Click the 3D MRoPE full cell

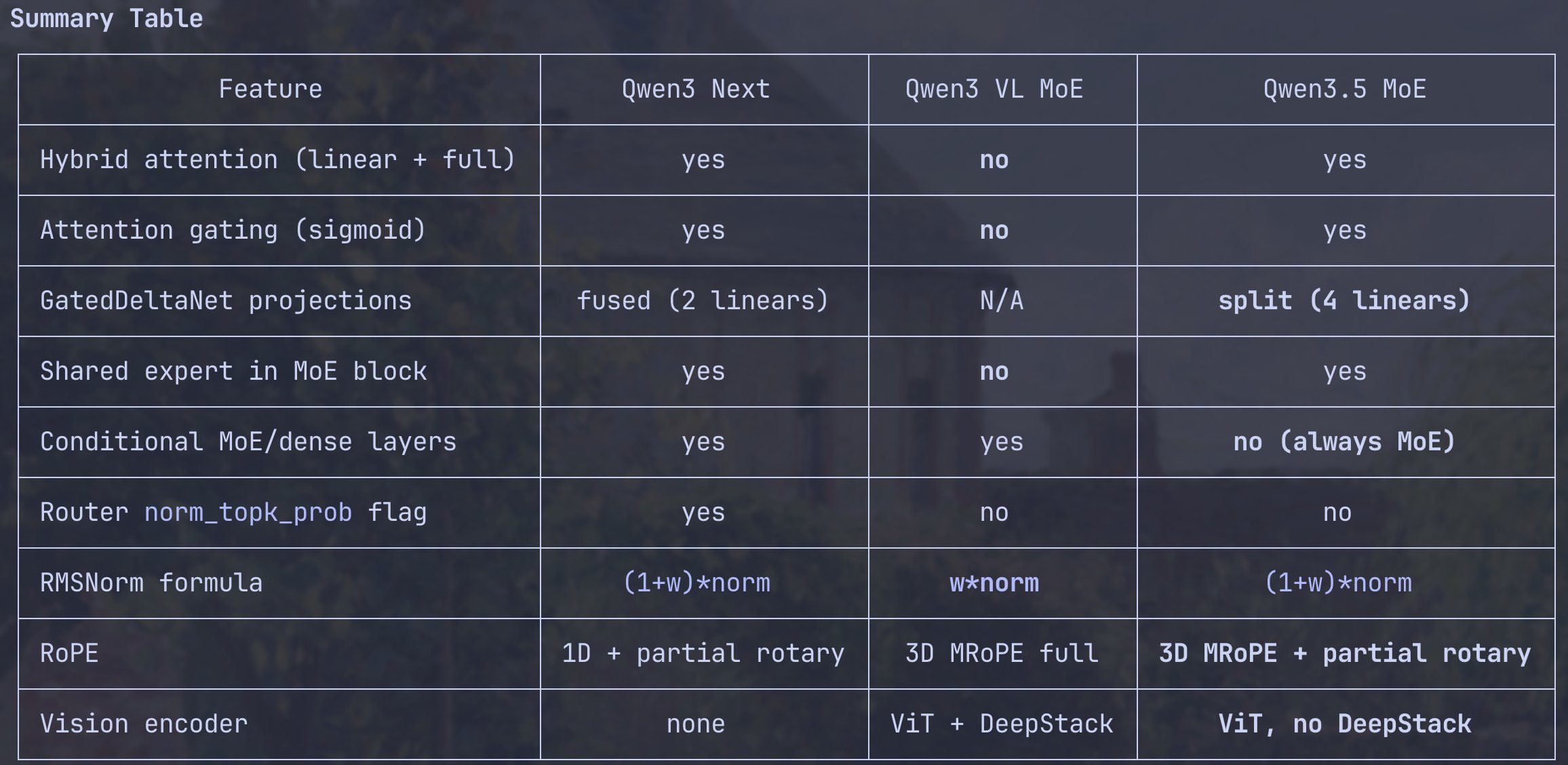pos(1002,653)
